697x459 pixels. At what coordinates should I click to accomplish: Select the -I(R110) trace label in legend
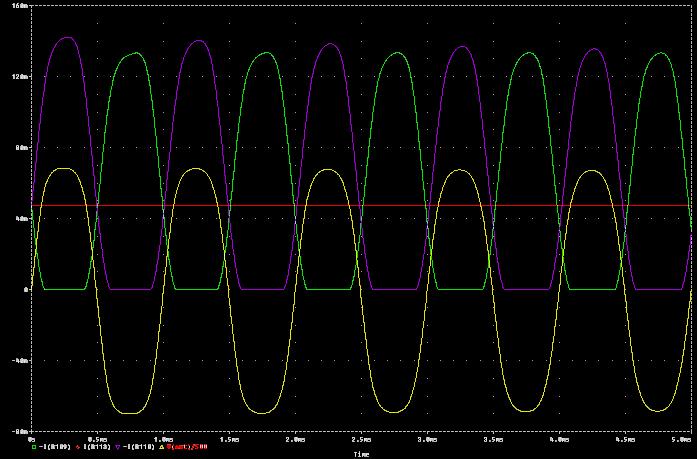[139, 447]
